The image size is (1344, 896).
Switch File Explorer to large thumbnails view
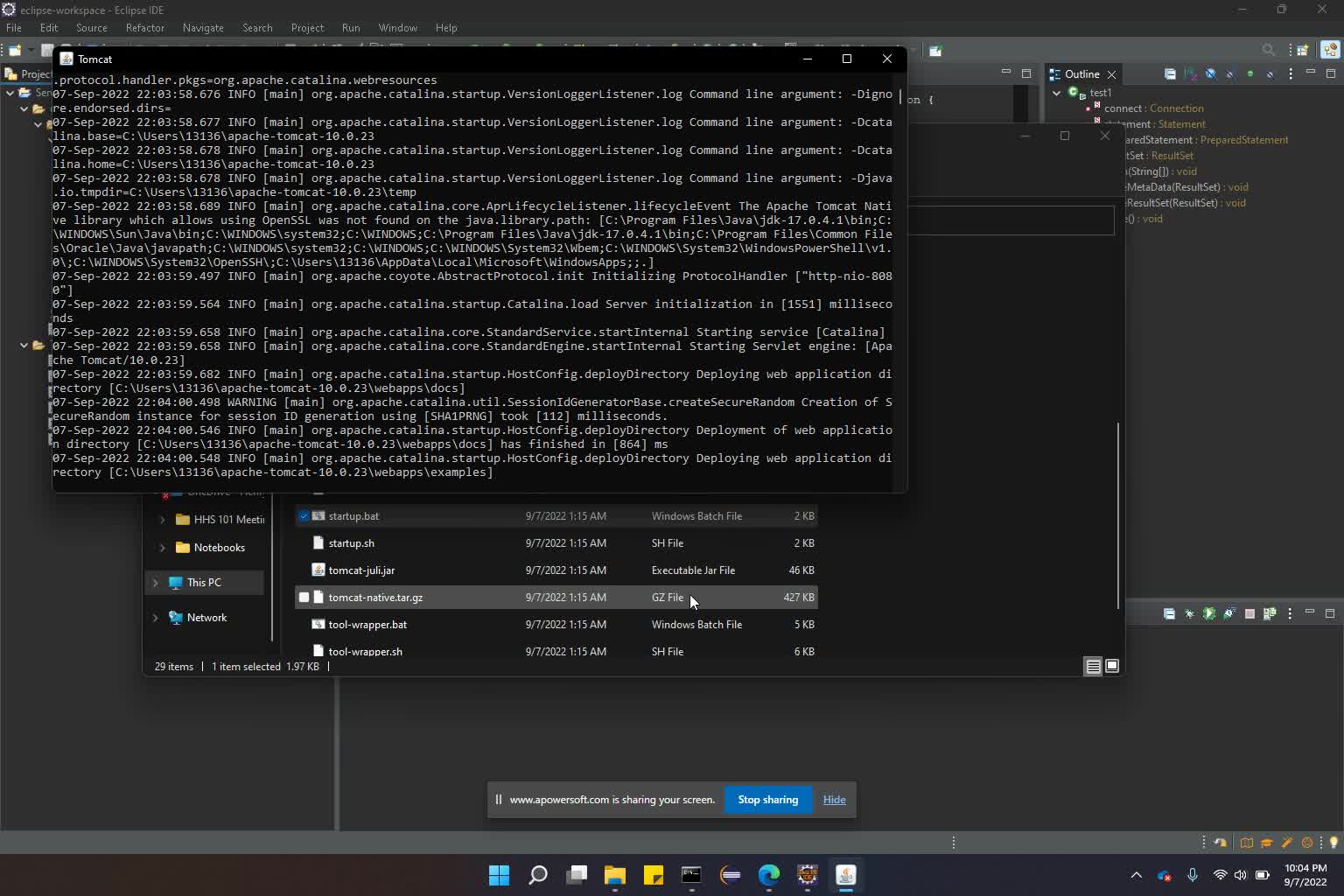[1112, 667]
